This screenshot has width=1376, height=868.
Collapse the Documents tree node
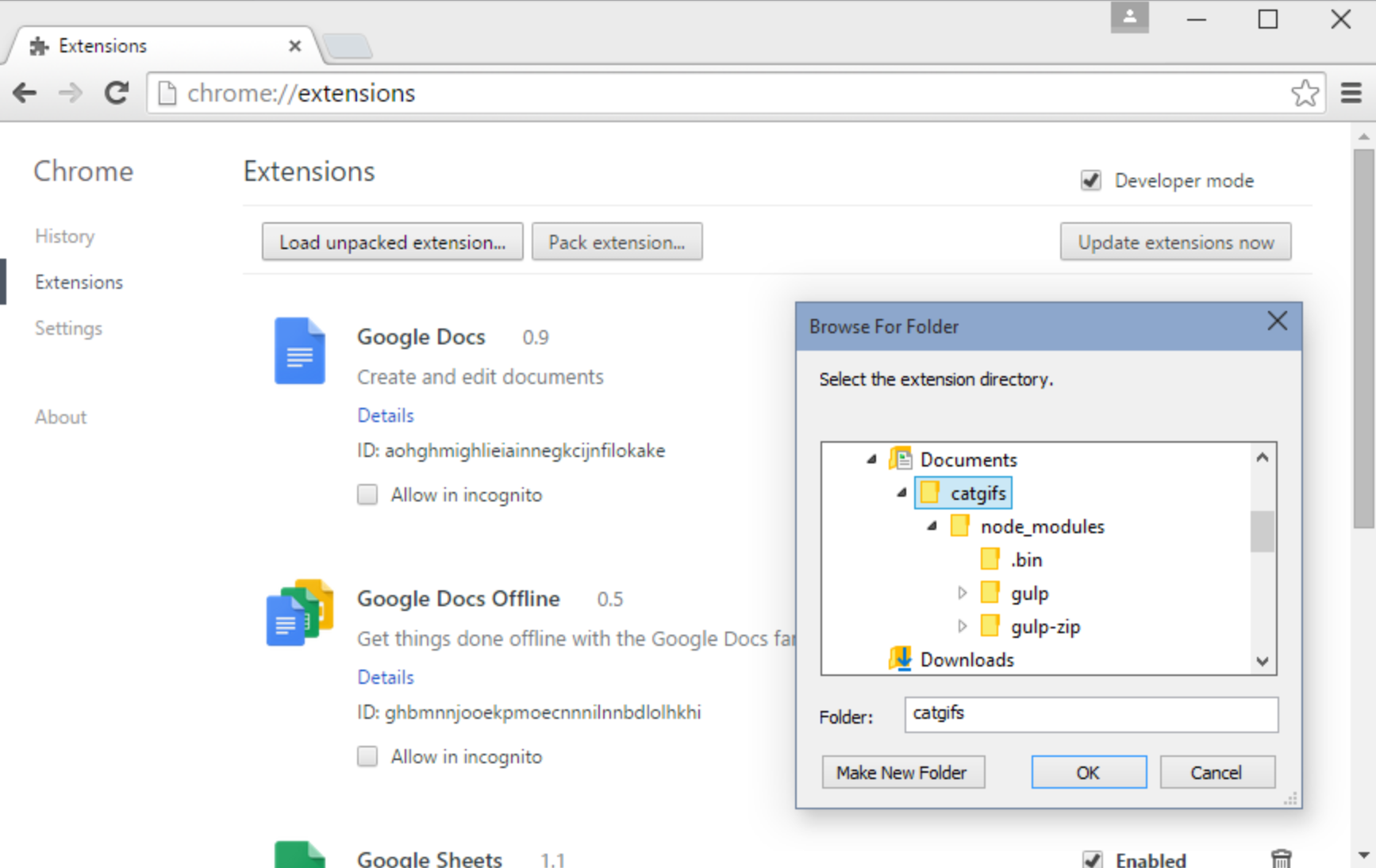[x=872, y=459]
